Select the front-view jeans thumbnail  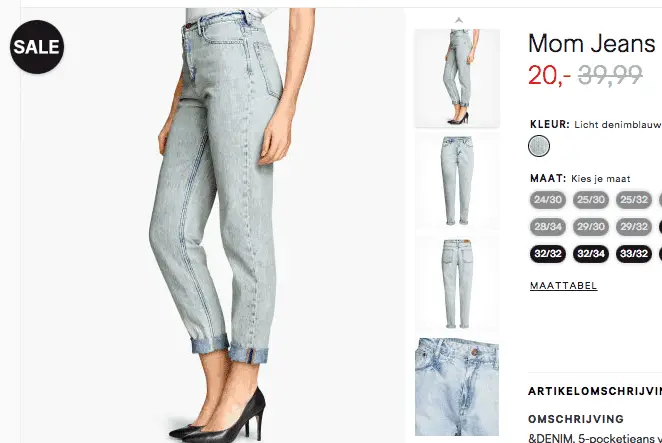(x=457, y=181)
